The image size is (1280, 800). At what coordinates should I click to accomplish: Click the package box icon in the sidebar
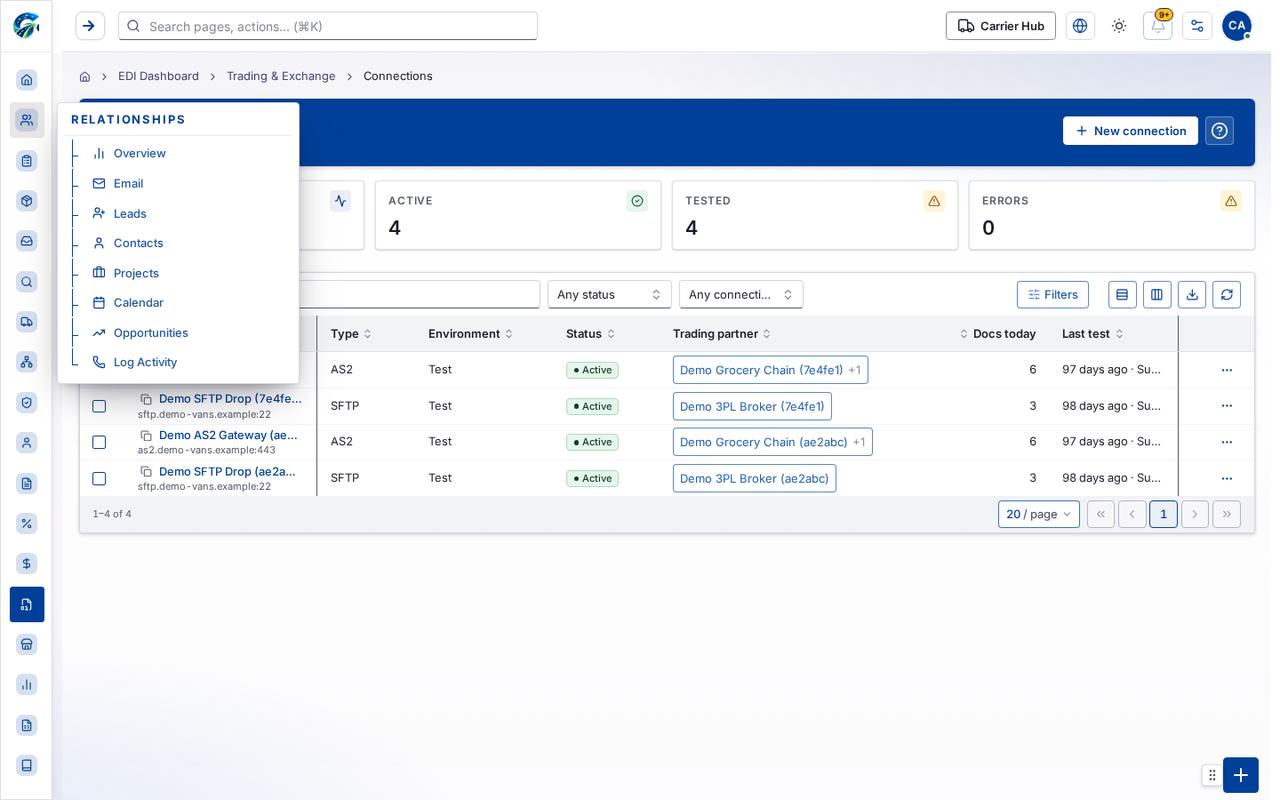27,201
